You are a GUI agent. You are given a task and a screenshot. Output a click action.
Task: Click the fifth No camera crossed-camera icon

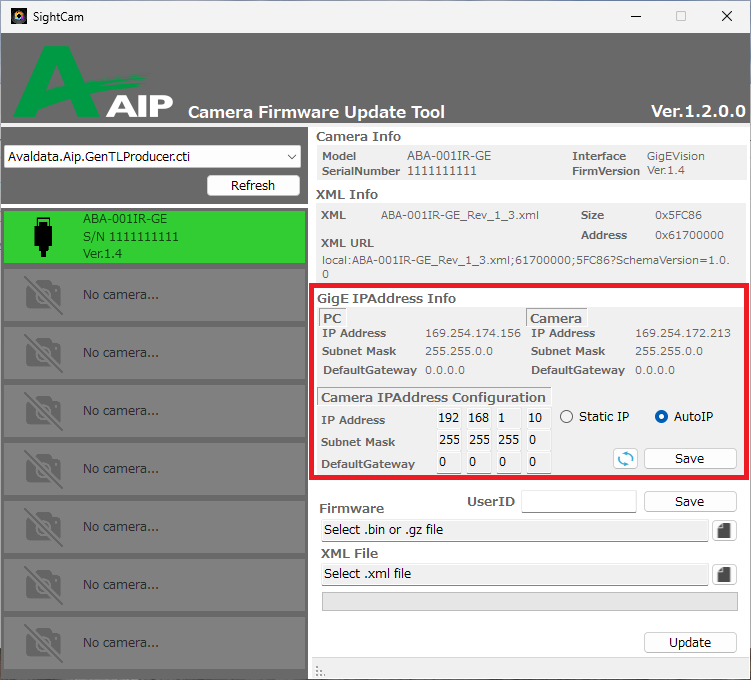43,527
